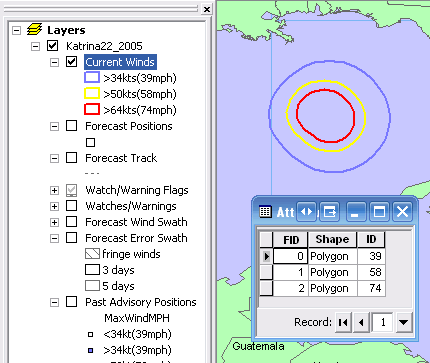This screenshot has height=363, width=430.
Task: Click the record number input field
Action: [x=382, y=322]
